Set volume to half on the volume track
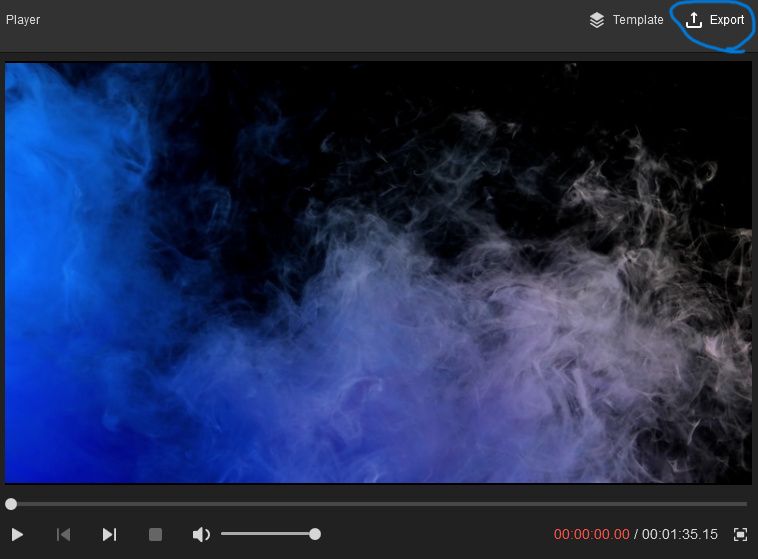The image size is (758, 559). [x=268, y=534]
